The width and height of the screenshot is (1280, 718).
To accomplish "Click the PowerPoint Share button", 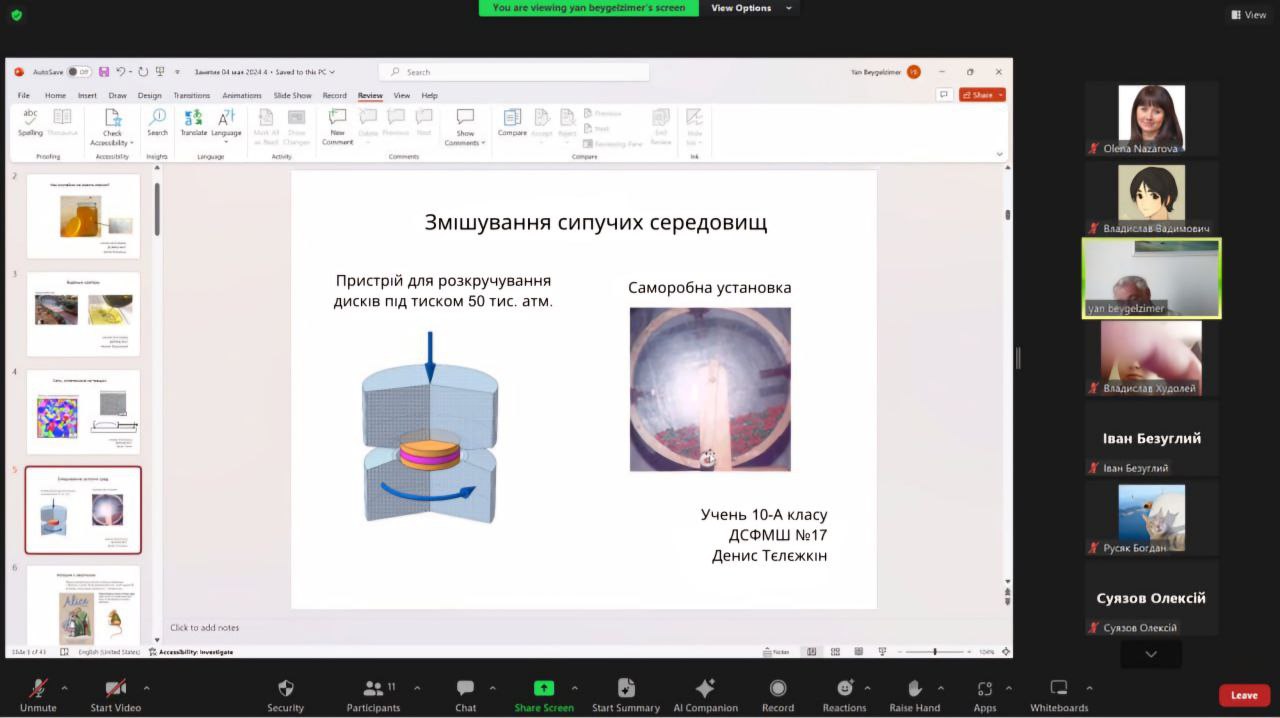I will coord(982,95).
